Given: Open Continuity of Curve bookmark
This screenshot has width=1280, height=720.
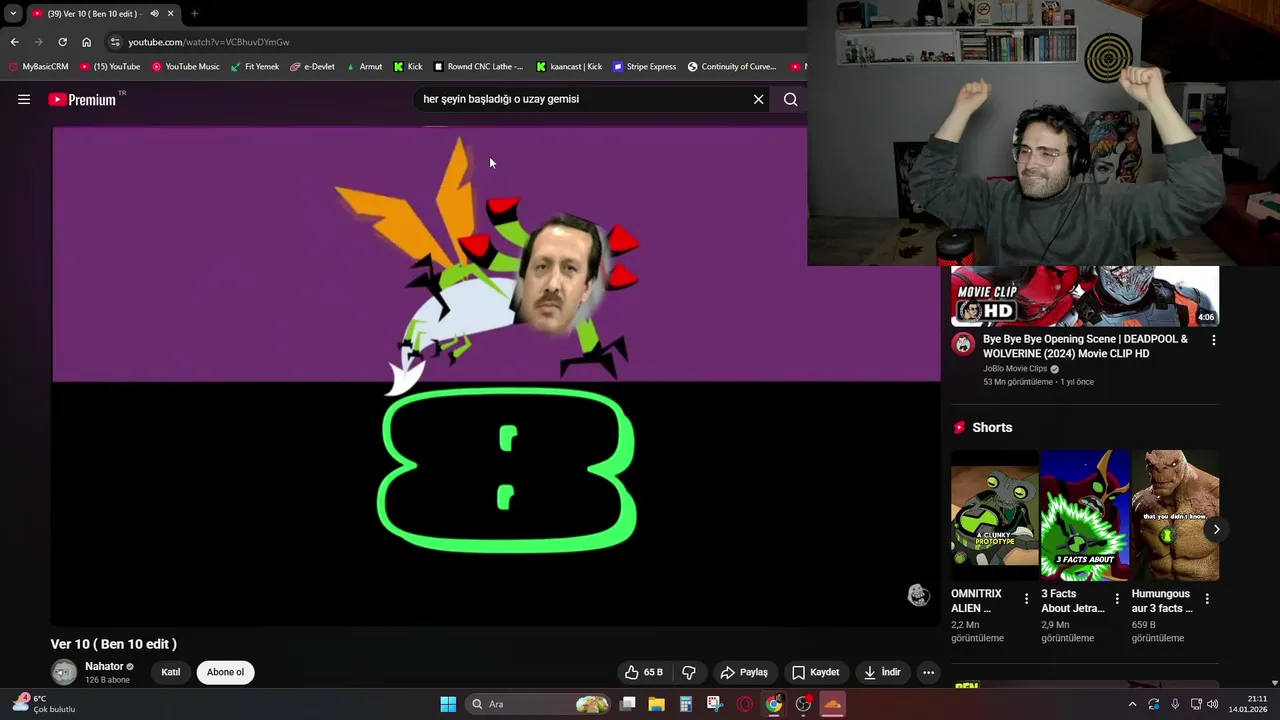Looking at the screenshot, I should tap(732, 67).
